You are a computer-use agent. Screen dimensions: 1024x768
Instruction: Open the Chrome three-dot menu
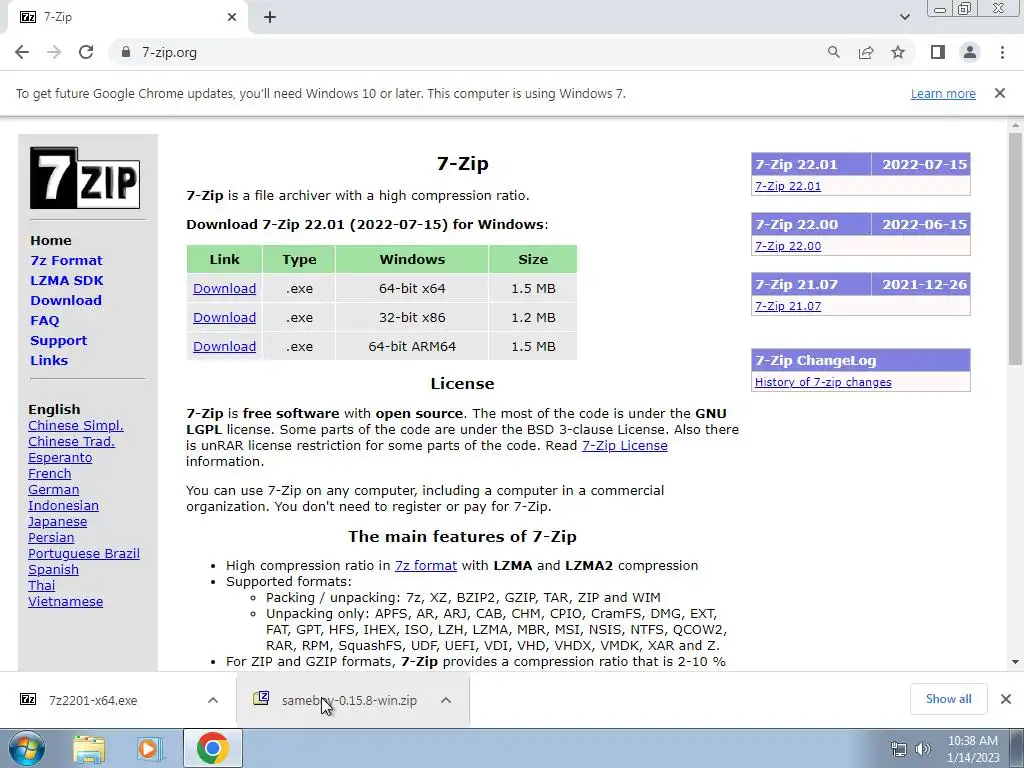point(1002,52)
